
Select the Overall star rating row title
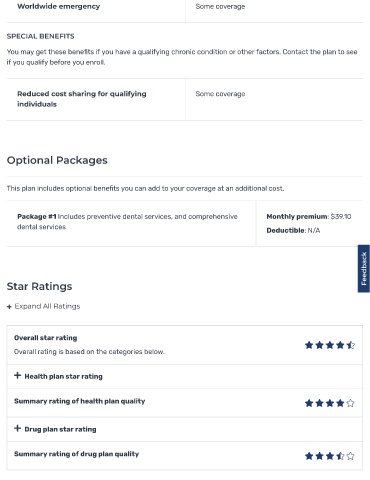click(46, 338)
